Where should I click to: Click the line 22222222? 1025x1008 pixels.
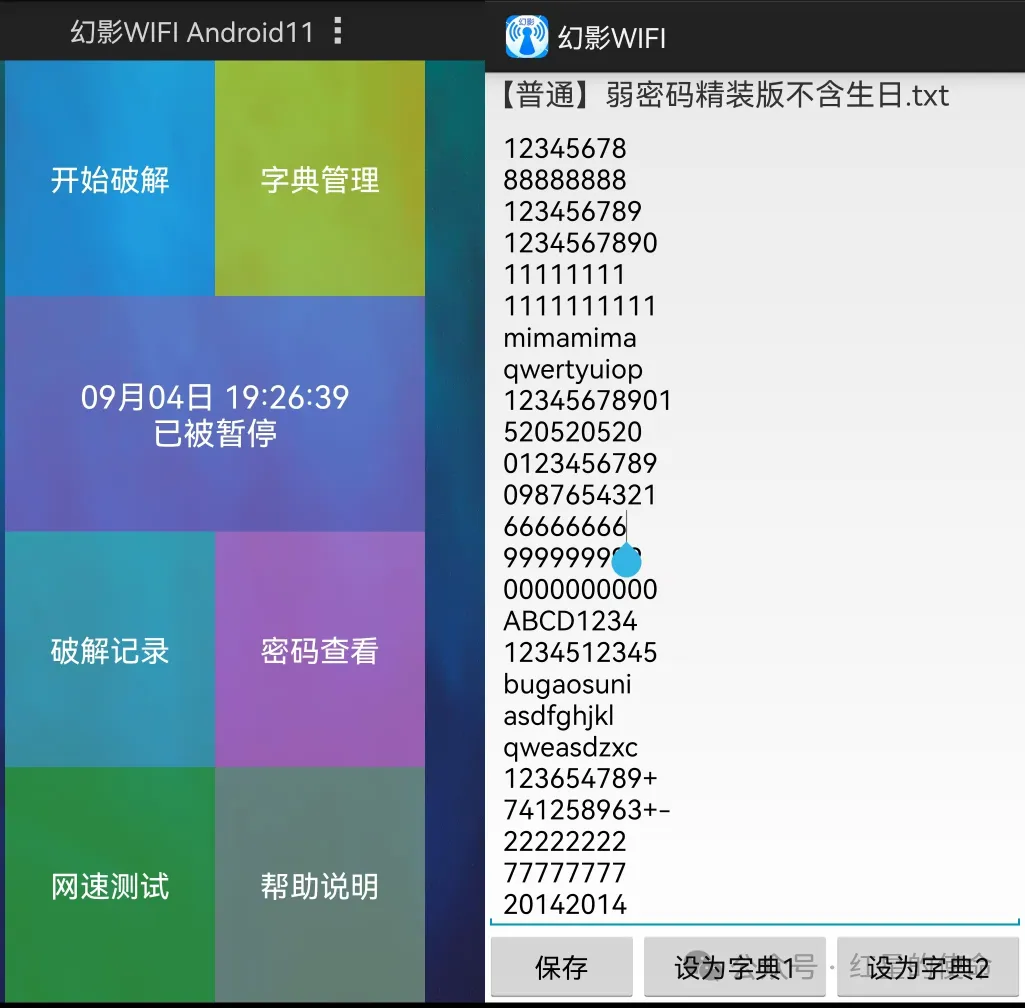[x=565, y=841]
